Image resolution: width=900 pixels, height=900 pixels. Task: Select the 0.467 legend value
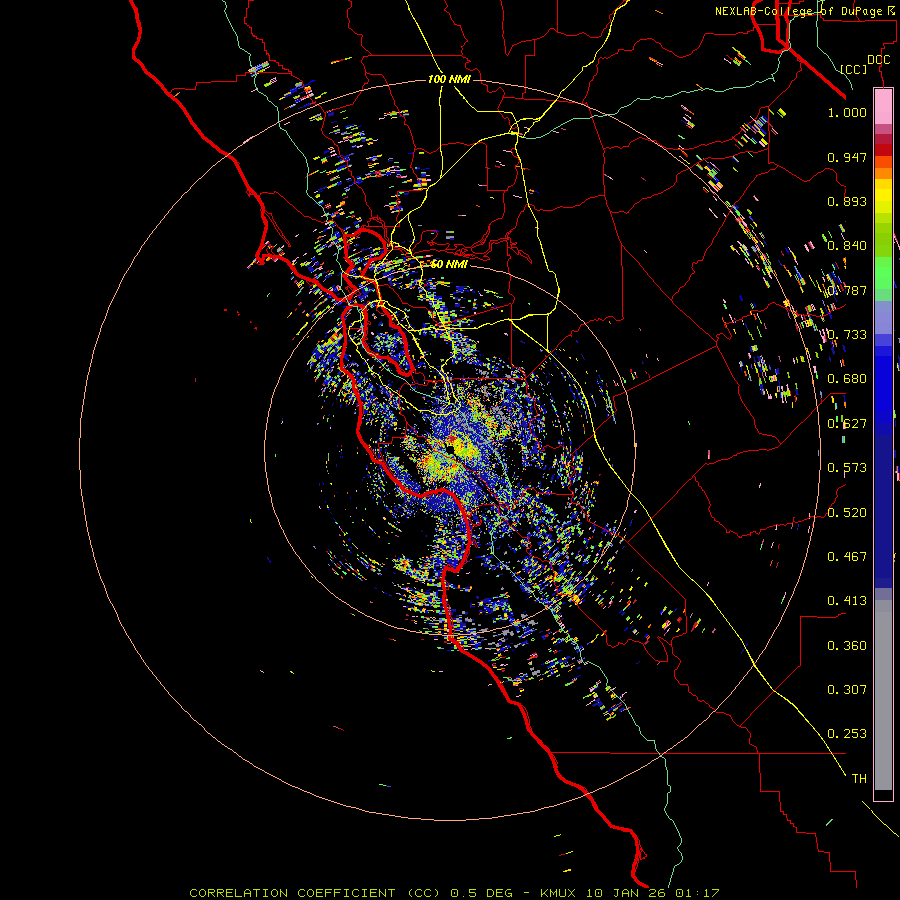[x=847, y=557]
